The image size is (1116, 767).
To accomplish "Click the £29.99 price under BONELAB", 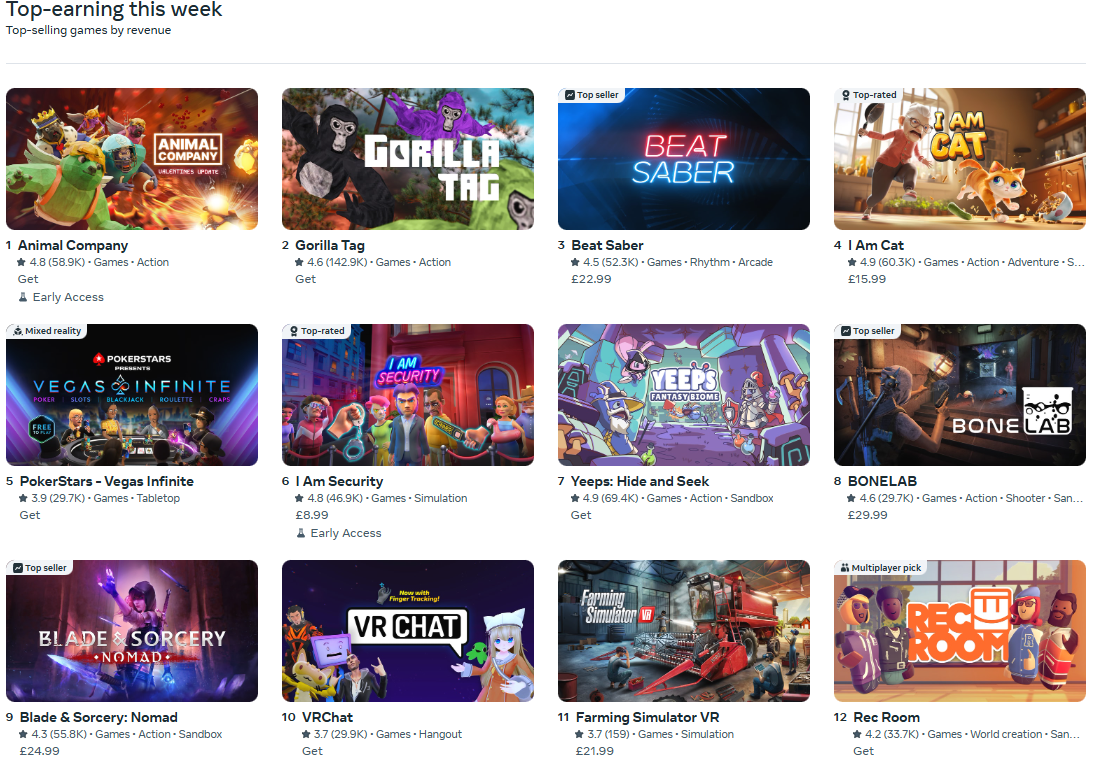I will pos(867,515).
